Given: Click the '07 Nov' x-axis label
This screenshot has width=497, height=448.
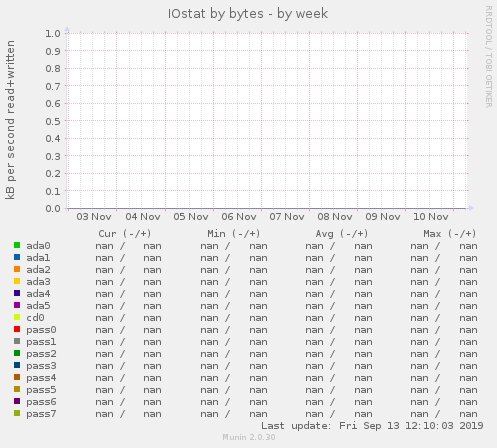Looking at the screenshot, I should coord(287,217).
